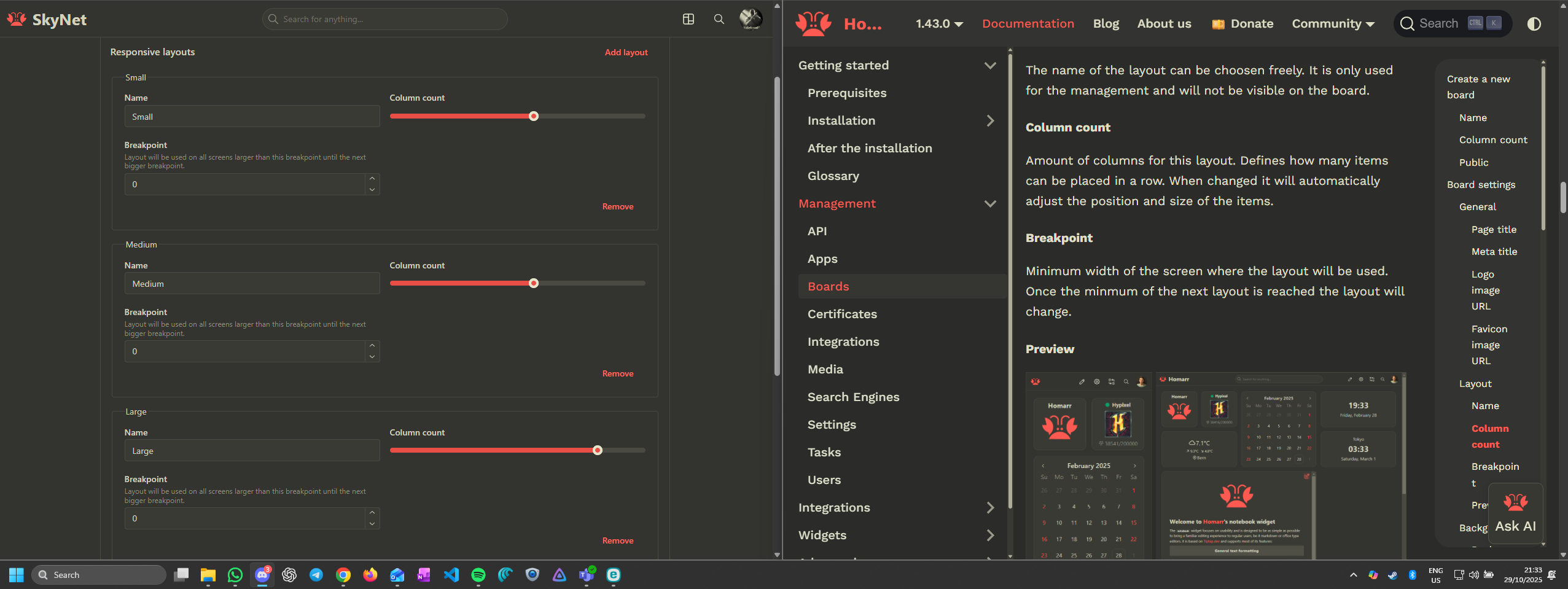The image size is (1568, 589).
Task: Expand the Installation section chevron
Action: coord(990,121)
